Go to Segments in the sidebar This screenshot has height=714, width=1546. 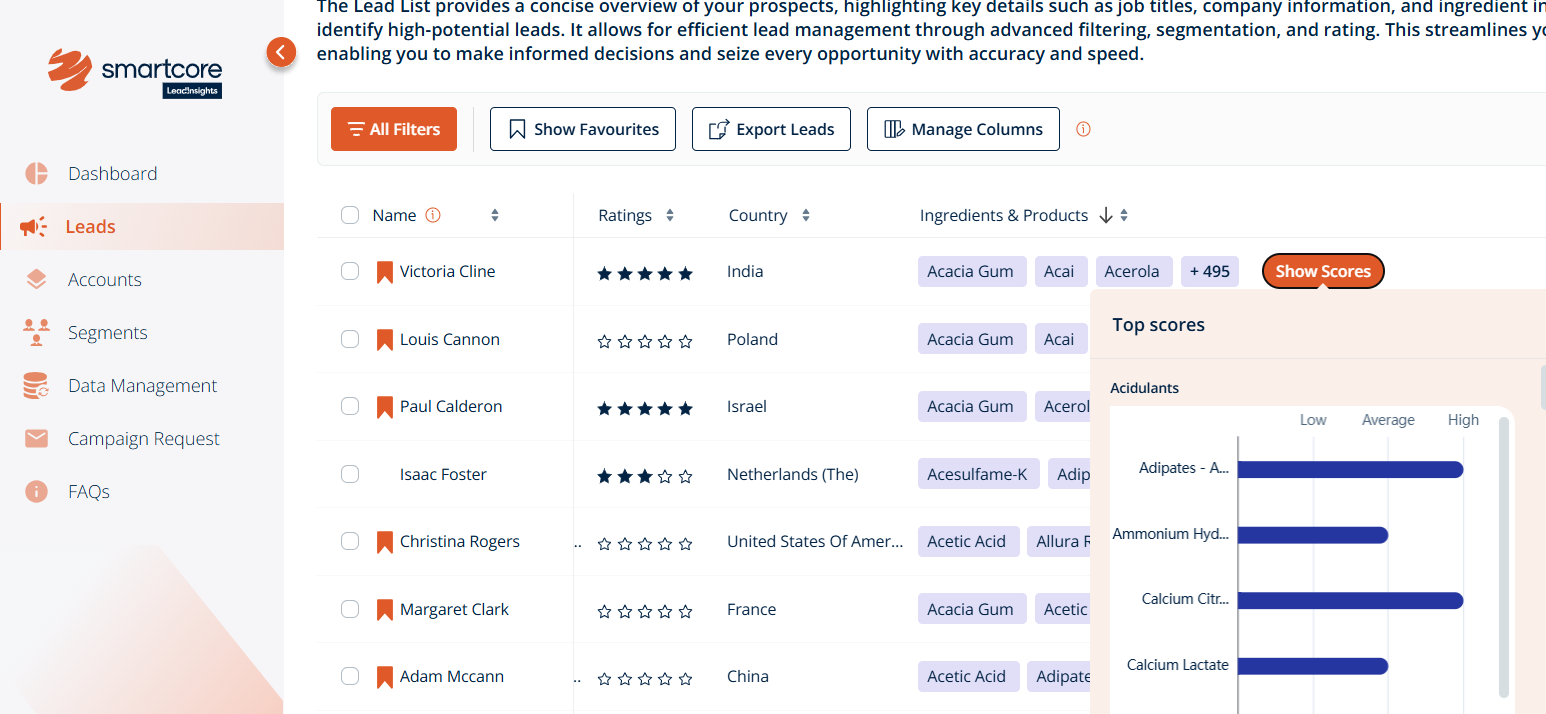pos(107,332)
